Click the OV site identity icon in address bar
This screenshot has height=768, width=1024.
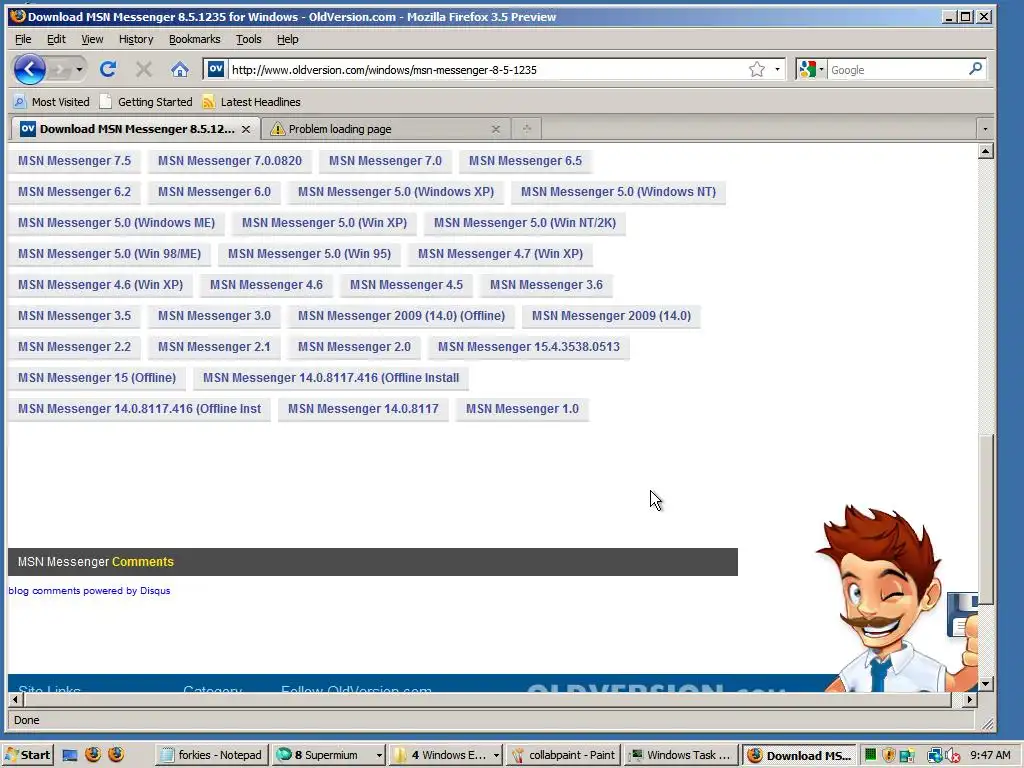[x=216, y=69]
